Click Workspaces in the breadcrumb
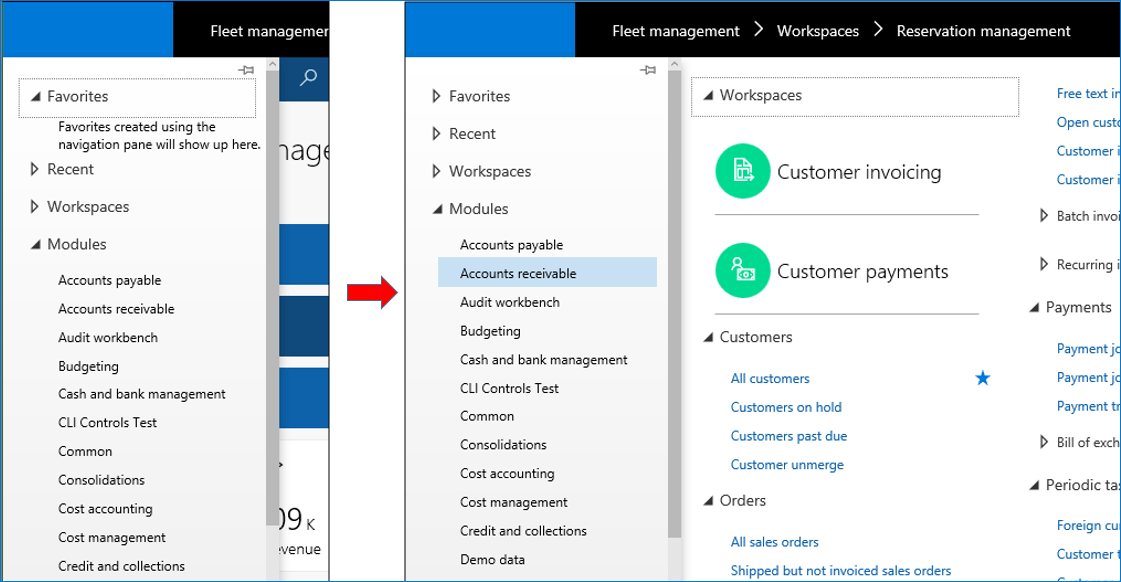Image resolution: width=1121 pixels, height=582 pixels. tap(818, 31)
